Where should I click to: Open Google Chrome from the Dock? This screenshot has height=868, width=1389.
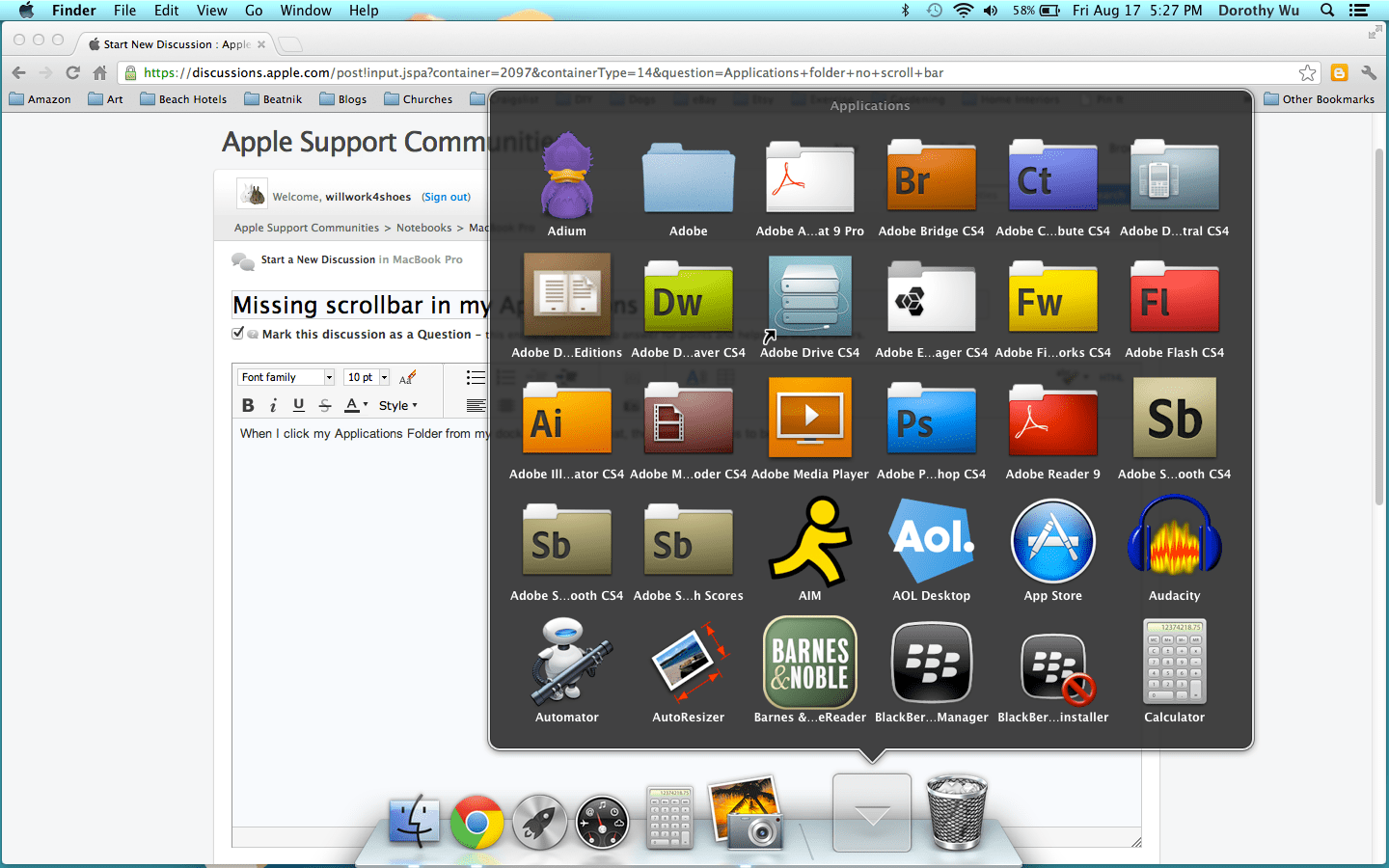click(477, 823)
